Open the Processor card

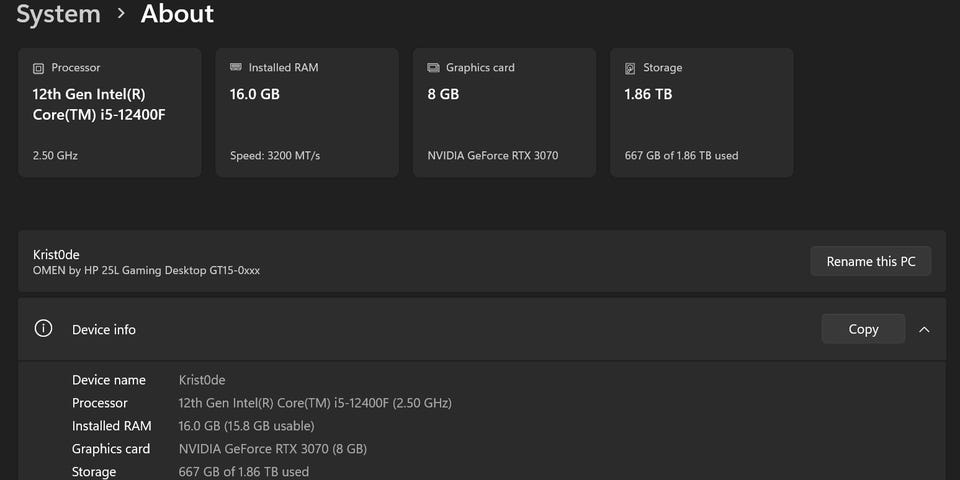pyautogui.click(x=110, y=113)
